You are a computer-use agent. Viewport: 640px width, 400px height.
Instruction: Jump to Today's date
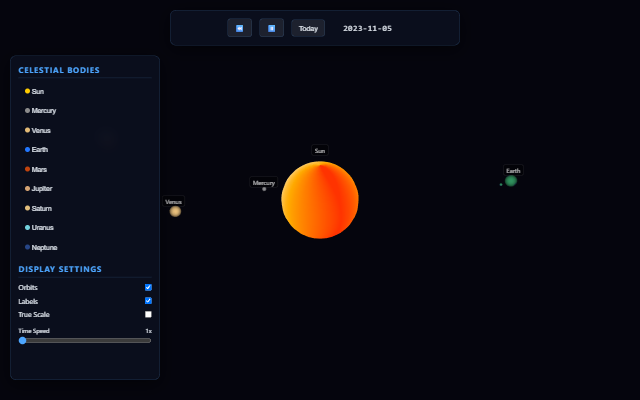pos(308,28)
